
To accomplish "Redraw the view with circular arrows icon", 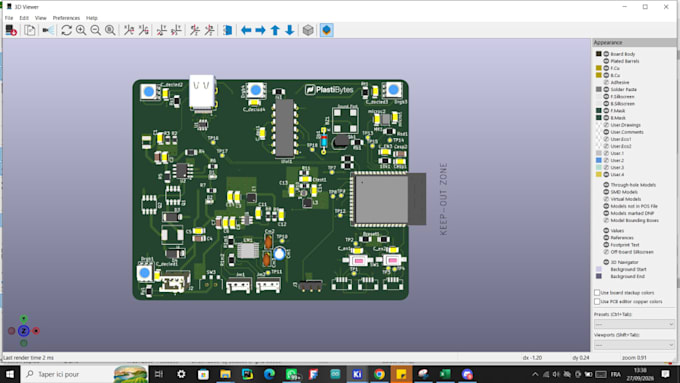I will point(66,30).
